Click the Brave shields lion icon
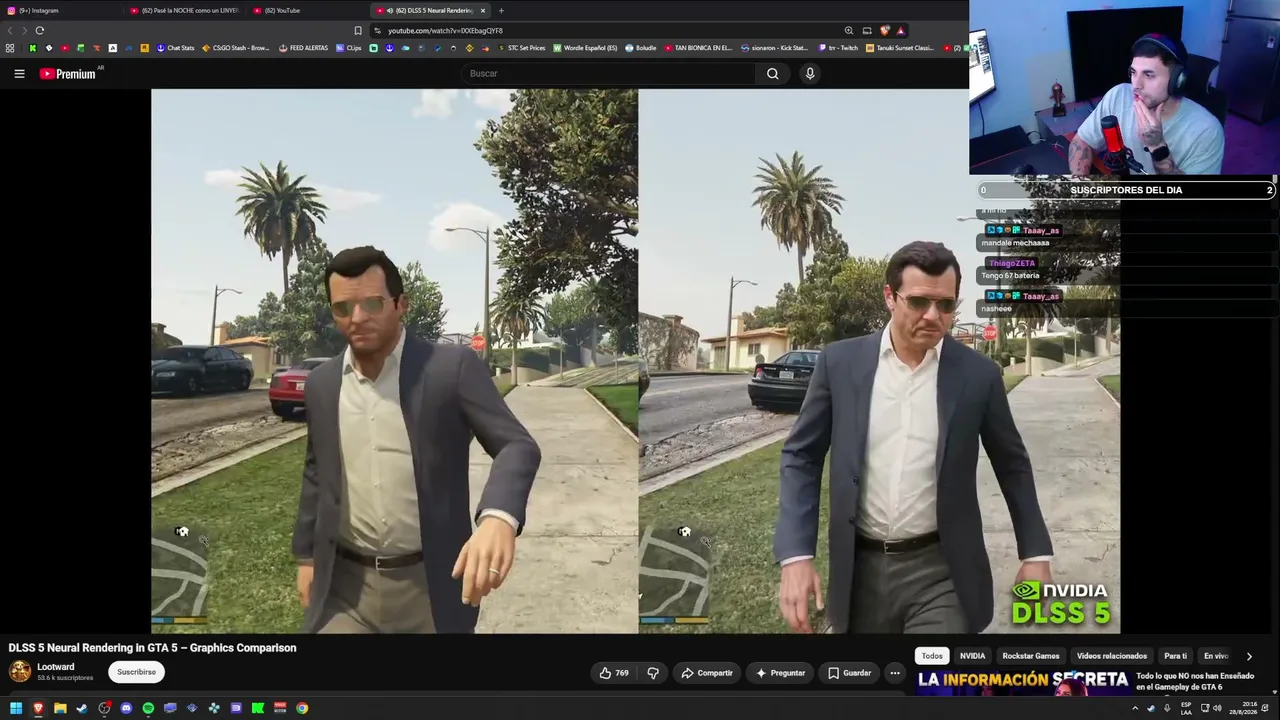This screenshot has height=720, width=1280. click(885, 30)
